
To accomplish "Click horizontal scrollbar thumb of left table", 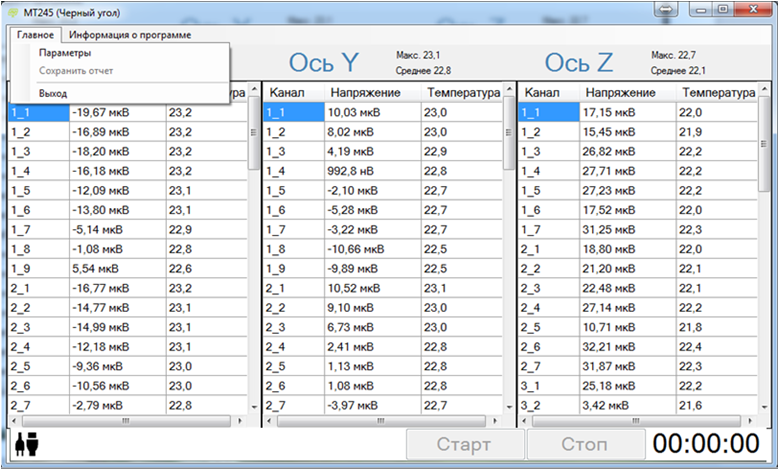I will (x=126, y=421).
